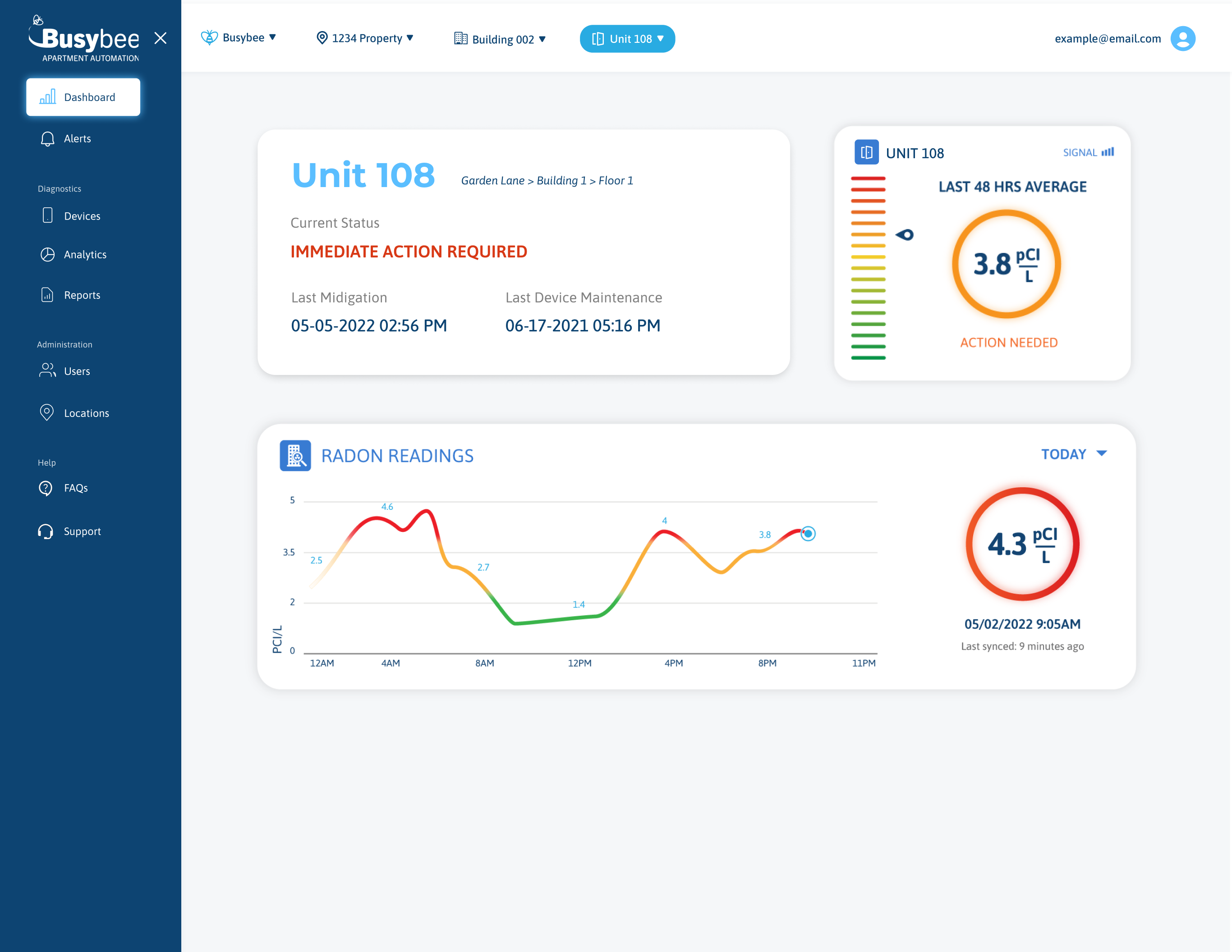Click the 3.8 data label on chart
This screenshot has width=1232, height=952.
pos(764,535)
